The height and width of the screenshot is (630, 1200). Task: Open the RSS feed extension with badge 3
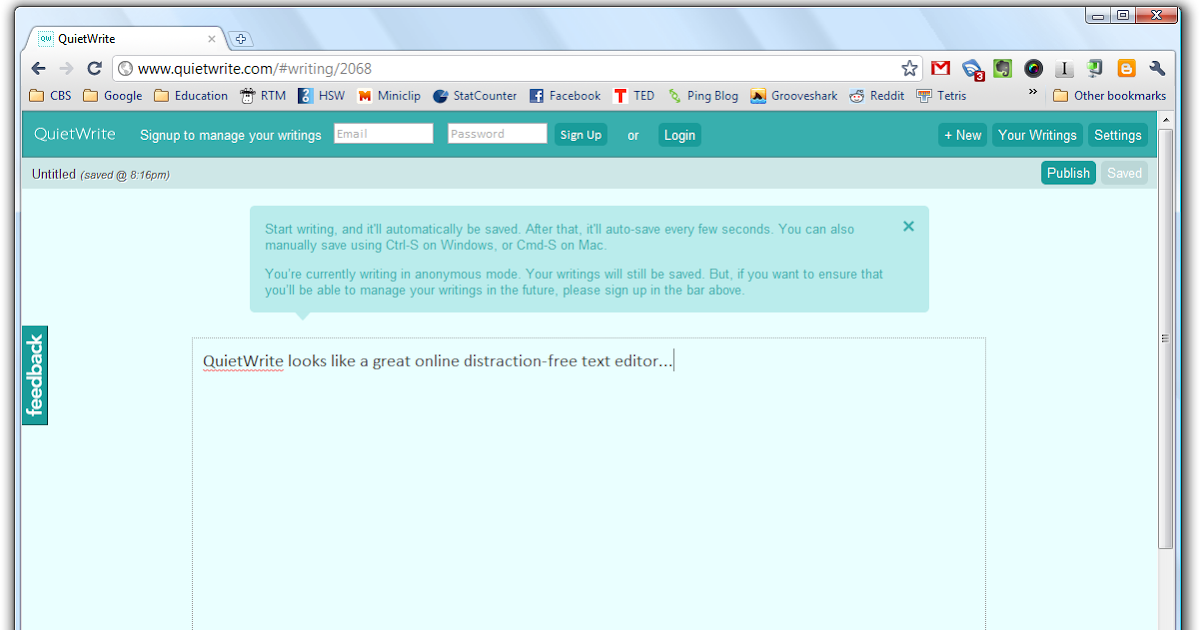click(972, 69)
